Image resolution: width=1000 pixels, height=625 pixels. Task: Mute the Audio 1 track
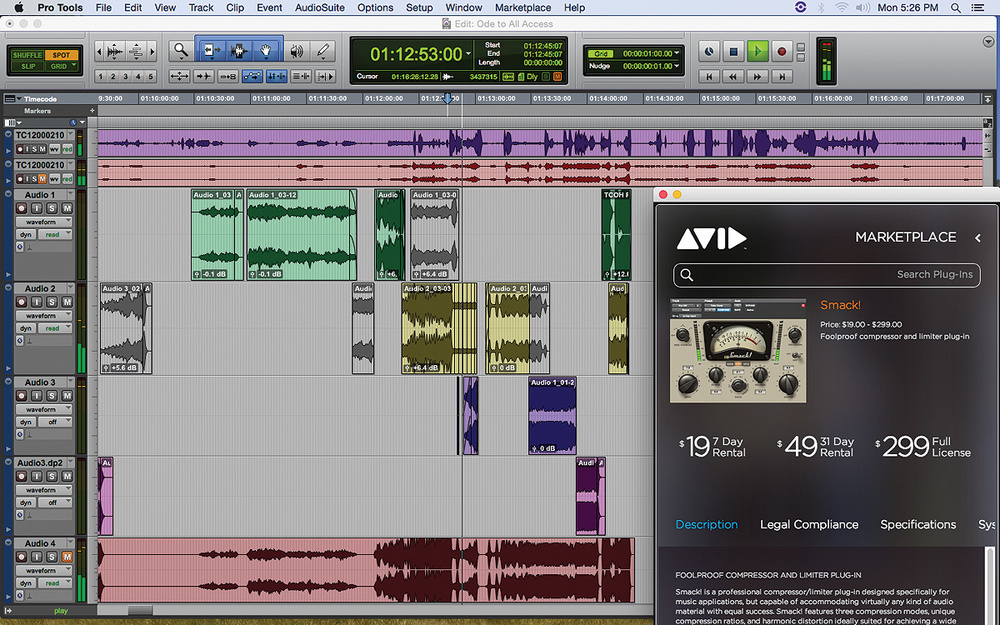pos(67,207)
